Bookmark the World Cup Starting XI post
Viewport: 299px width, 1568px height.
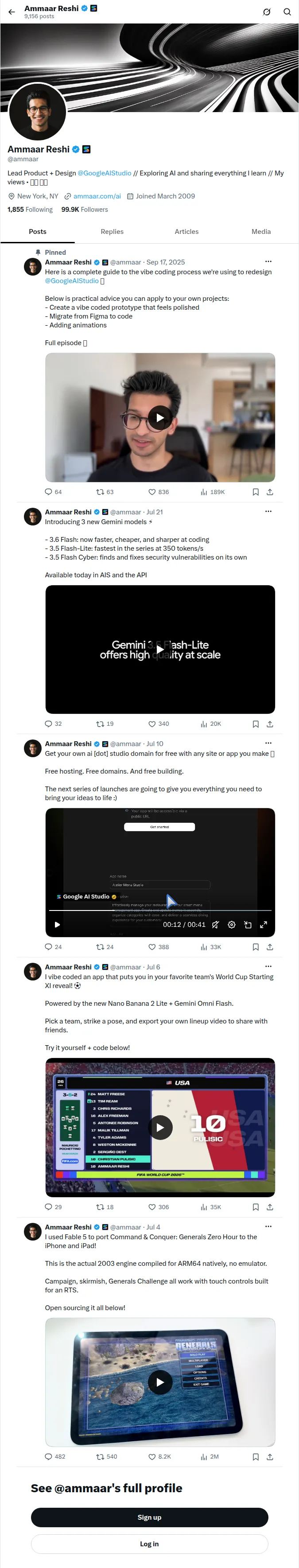(255, 1206)
